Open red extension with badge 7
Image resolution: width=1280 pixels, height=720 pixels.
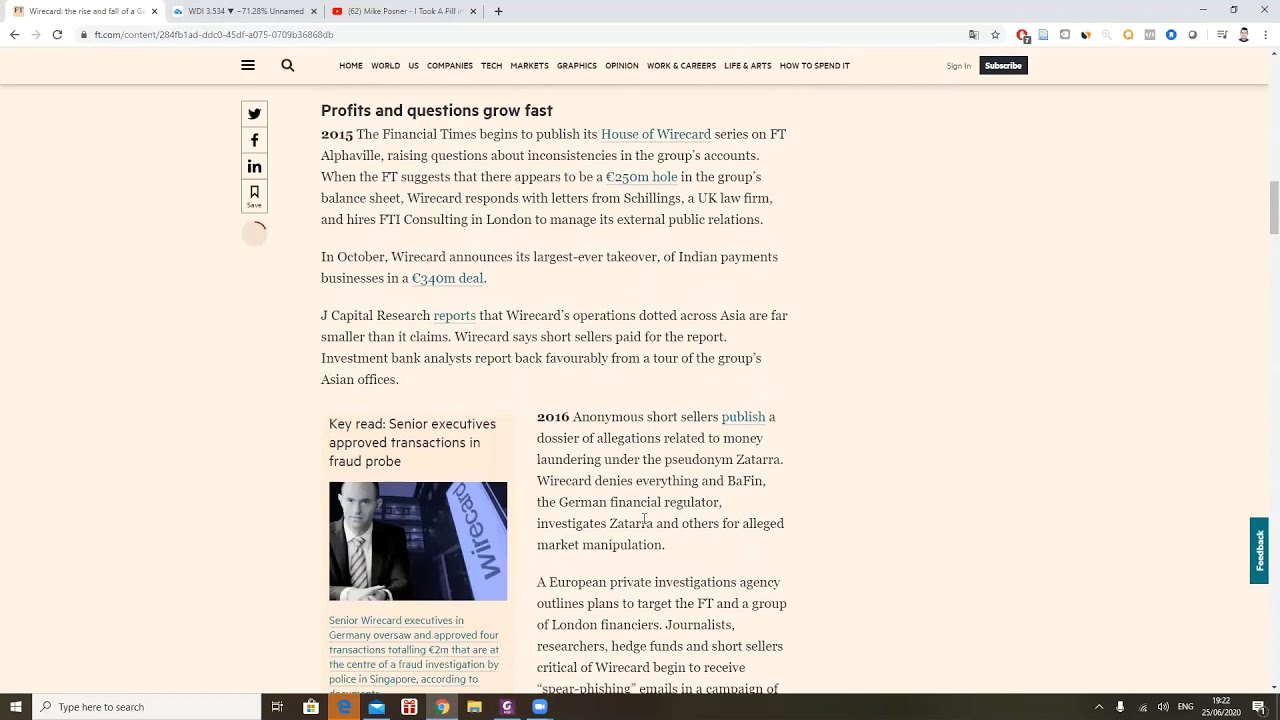(1022, 35)
